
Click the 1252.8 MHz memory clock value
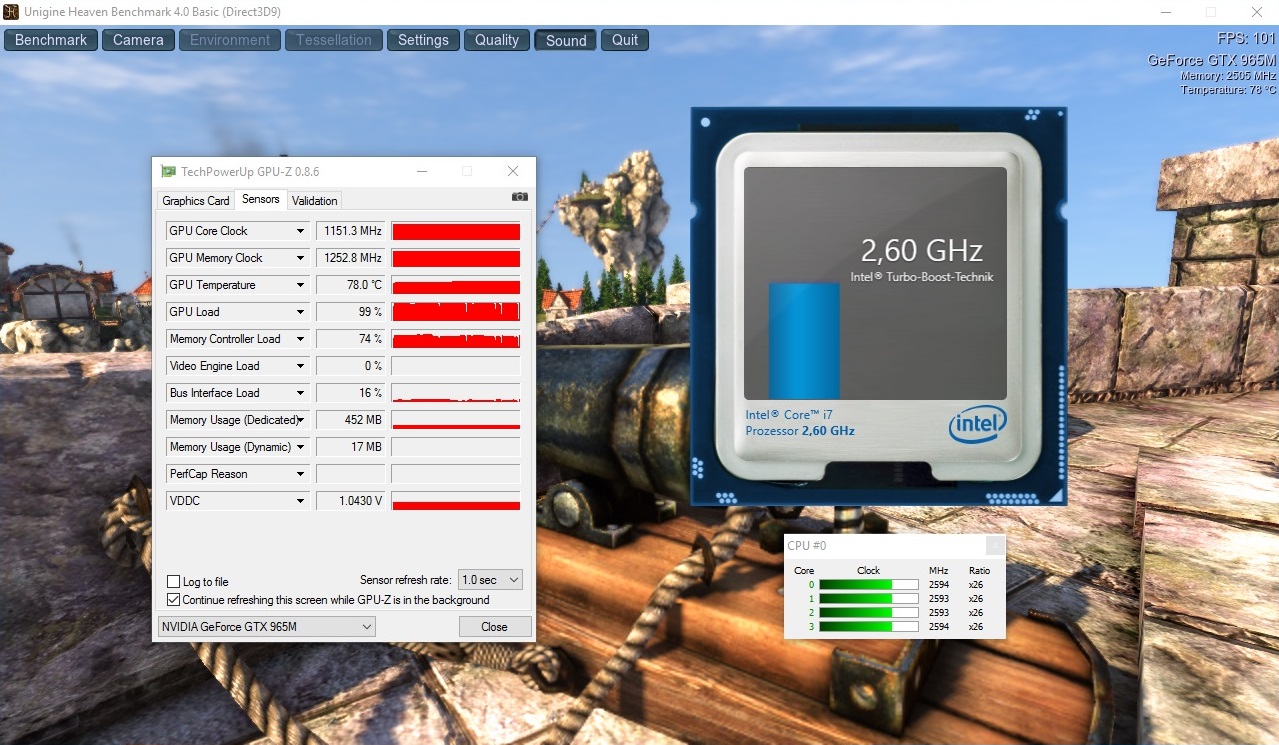pyautogui.click(x=350, y=258)
